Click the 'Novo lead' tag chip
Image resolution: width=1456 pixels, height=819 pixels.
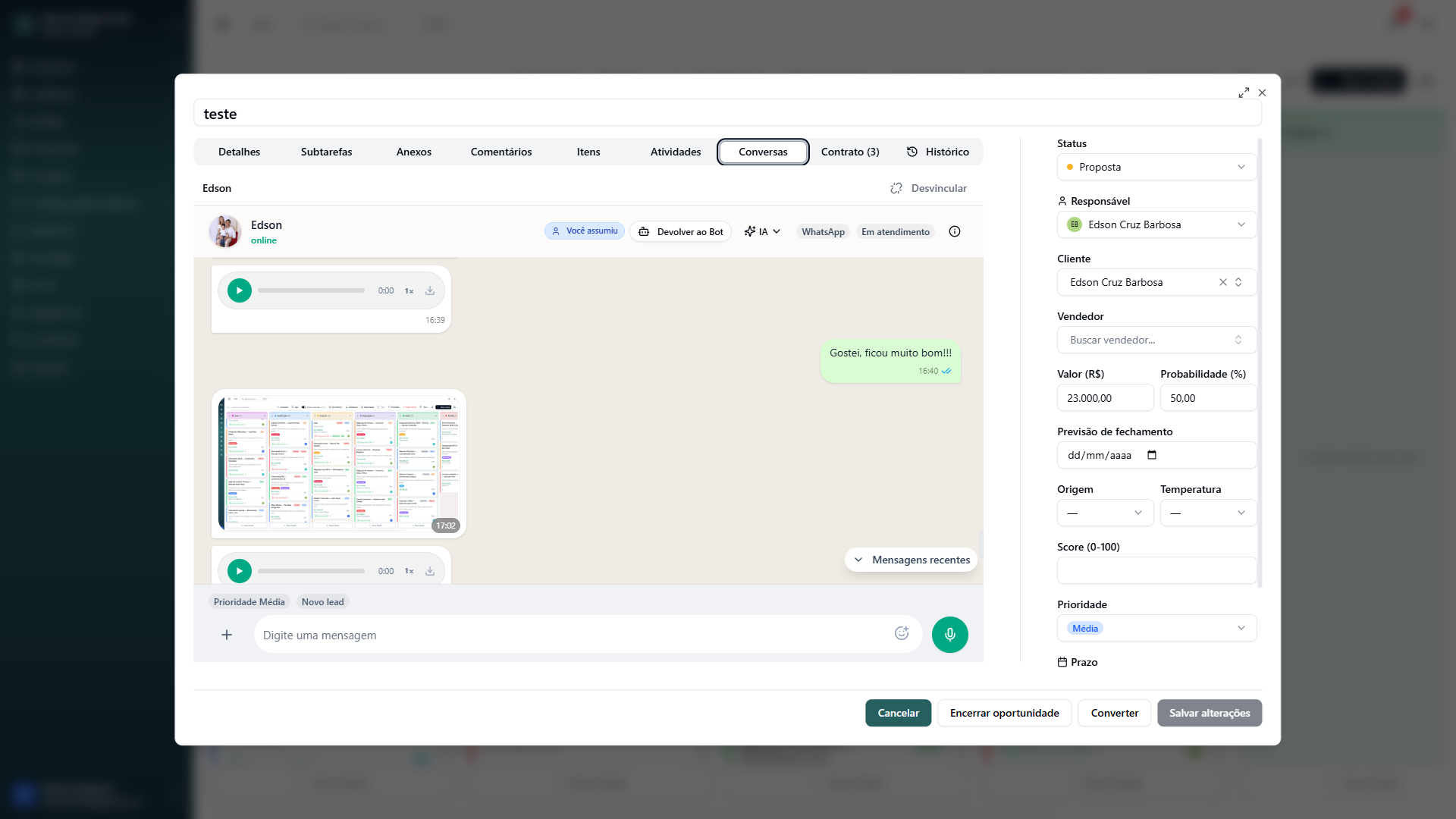point(322,602)
